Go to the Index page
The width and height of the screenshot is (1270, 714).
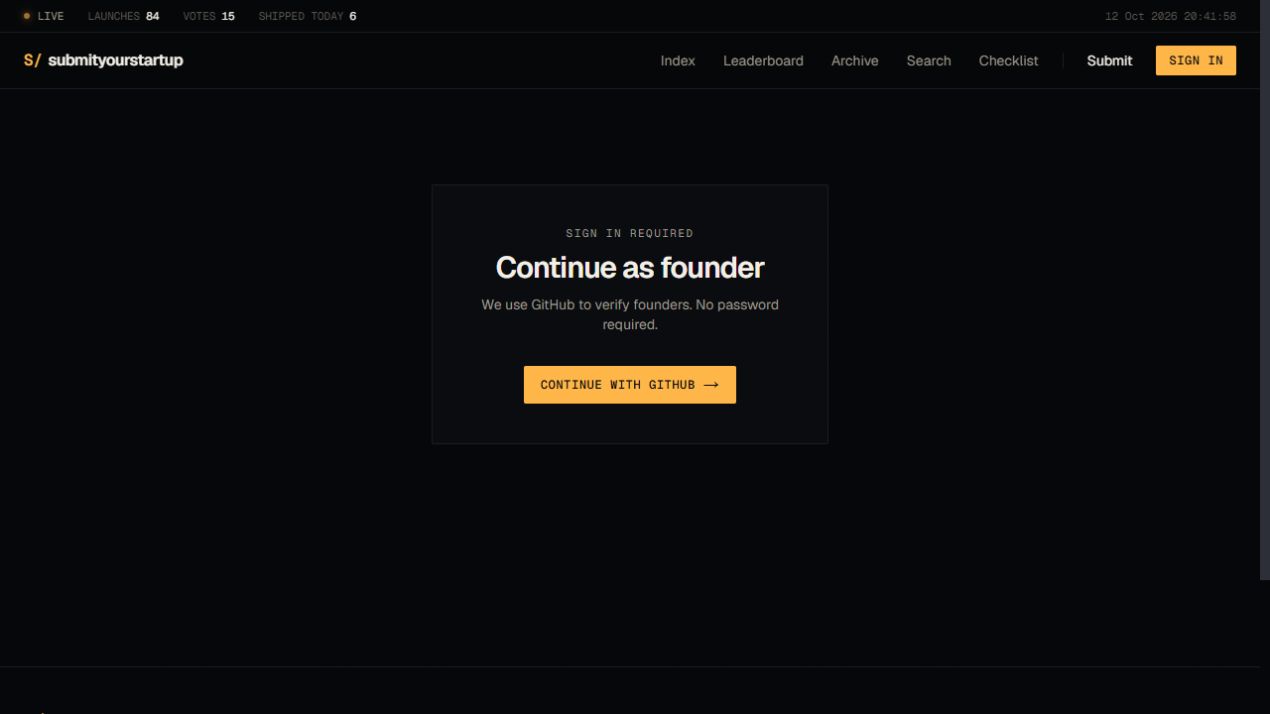point(677,61)
